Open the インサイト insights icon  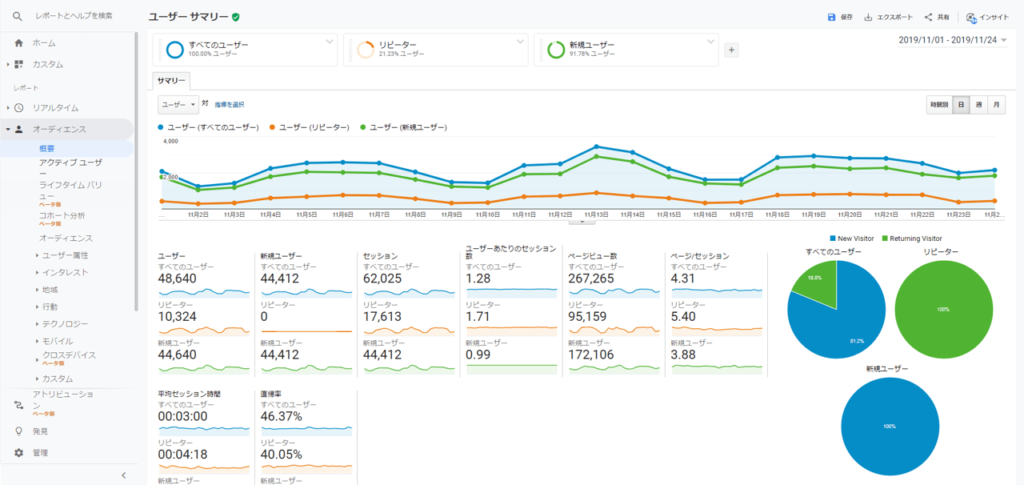(x=971, y=17)
